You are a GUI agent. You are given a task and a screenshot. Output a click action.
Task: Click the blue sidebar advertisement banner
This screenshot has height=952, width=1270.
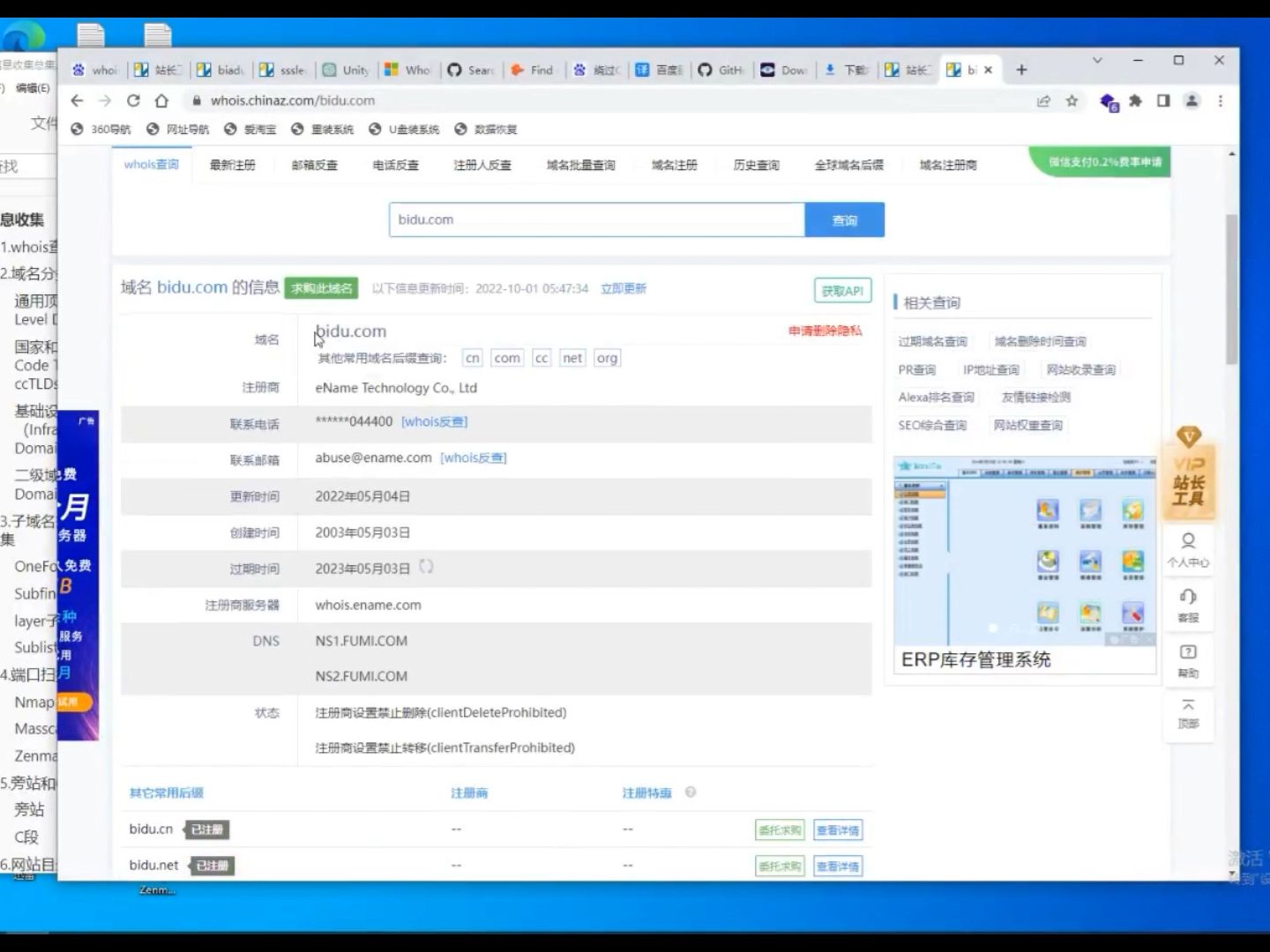78,575
